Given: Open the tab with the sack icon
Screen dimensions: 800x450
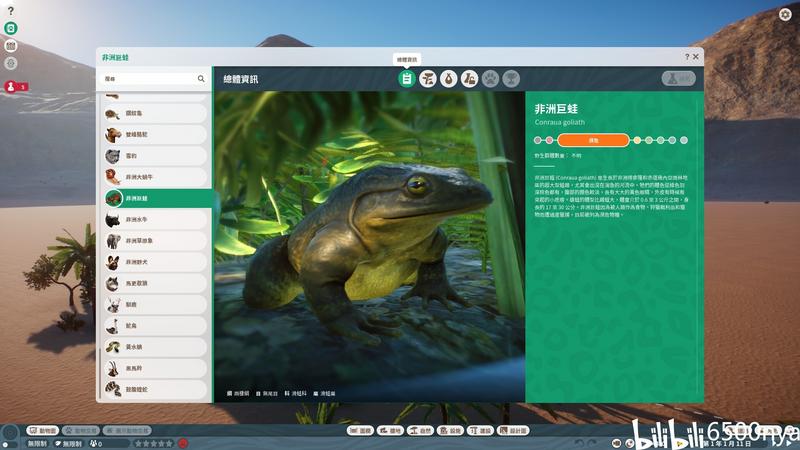Looking at the screenshot, I should pos(448,79).
